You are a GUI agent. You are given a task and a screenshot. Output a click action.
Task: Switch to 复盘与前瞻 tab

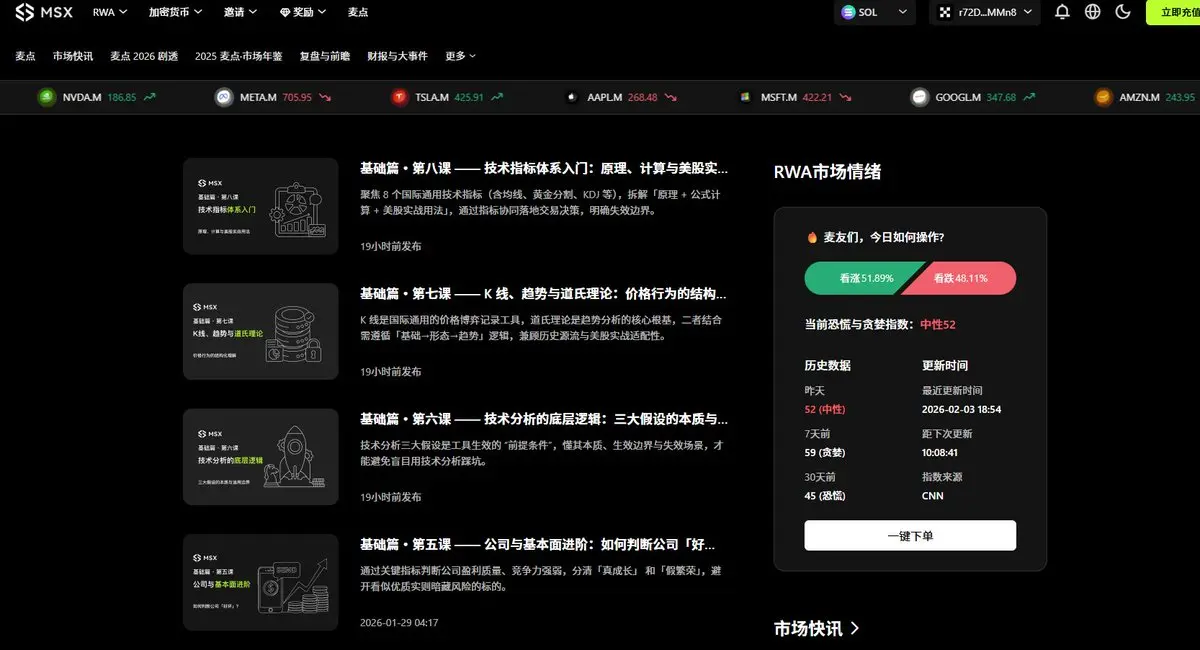point(325,56)
